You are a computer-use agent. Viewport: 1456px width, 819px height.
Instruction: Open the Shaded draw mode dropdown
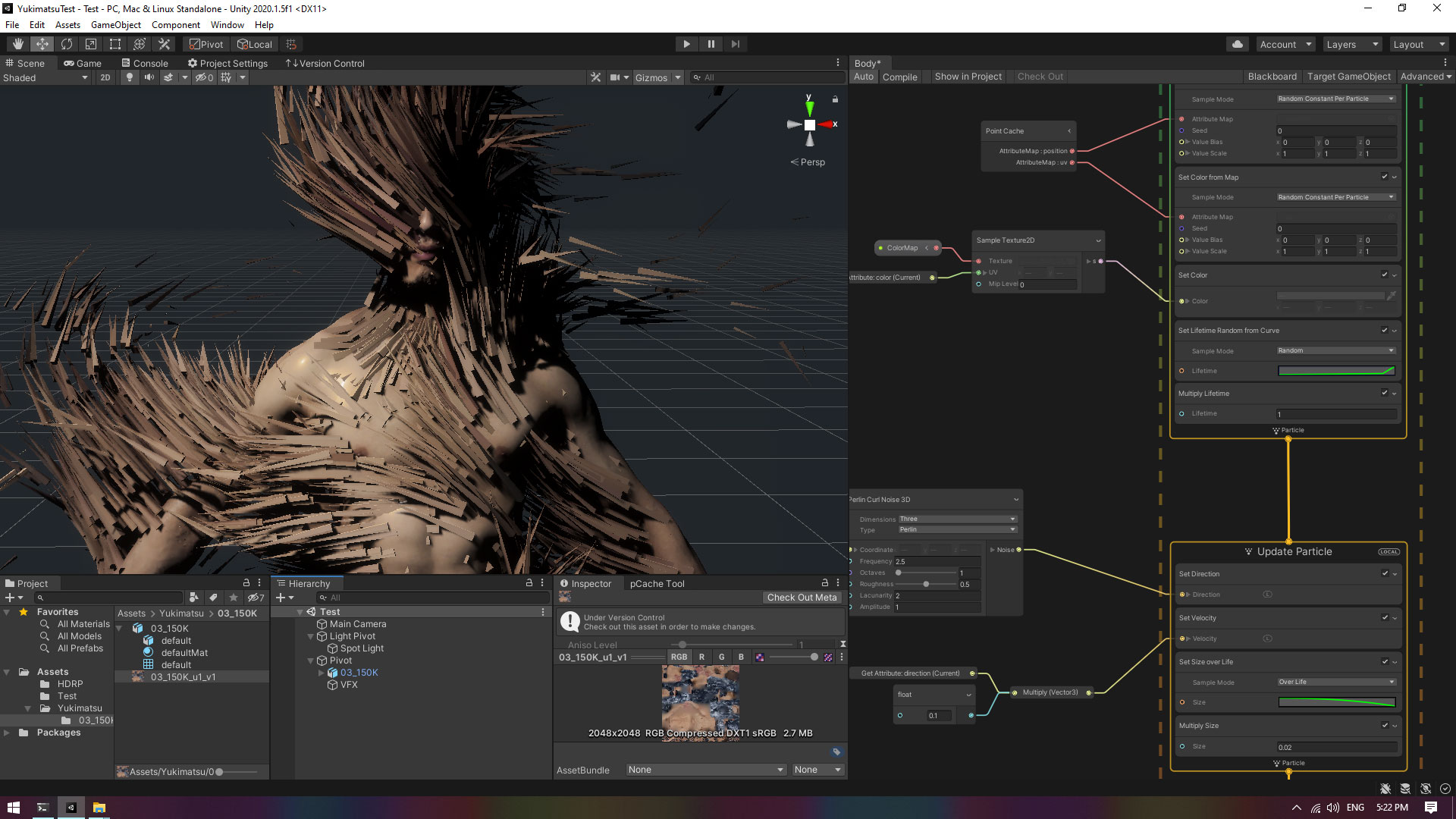tap(45, 77)
